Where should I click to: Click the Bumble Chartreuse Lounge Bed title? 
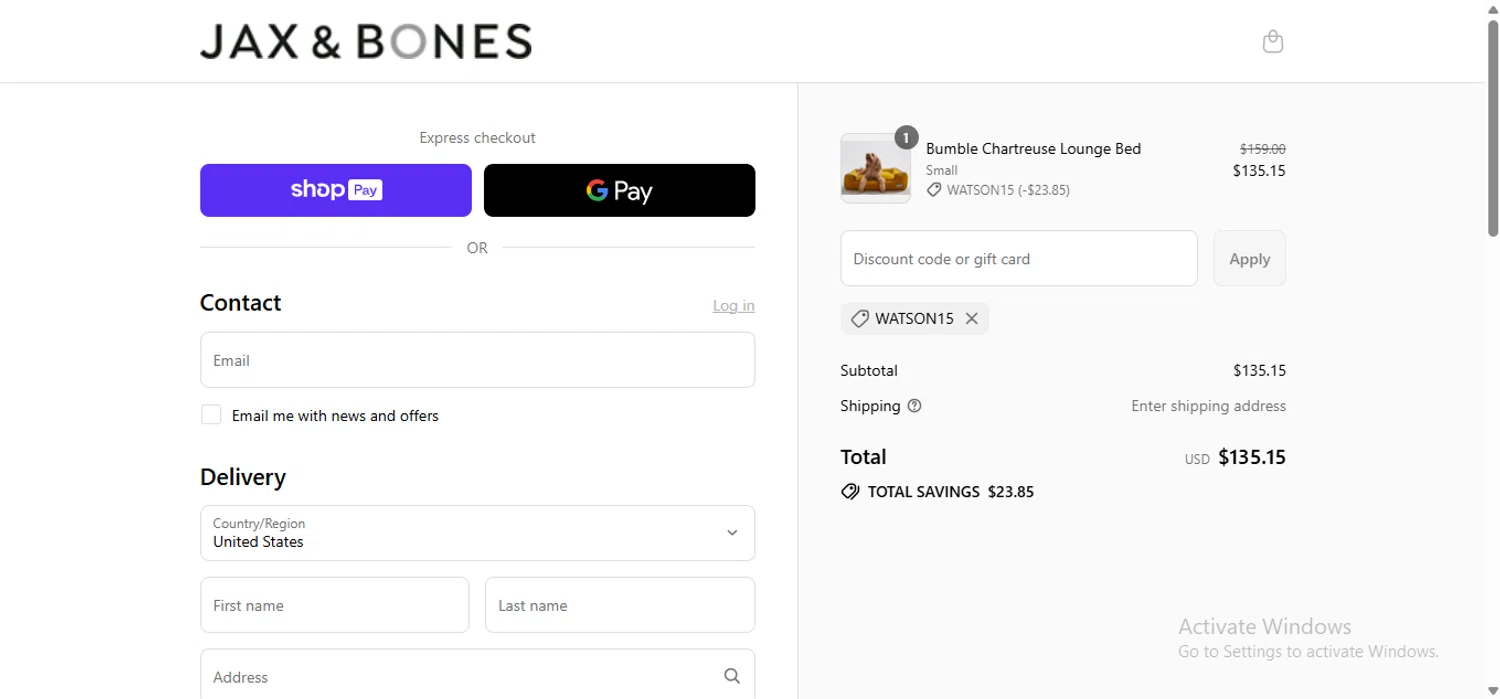pos(1033,149)
